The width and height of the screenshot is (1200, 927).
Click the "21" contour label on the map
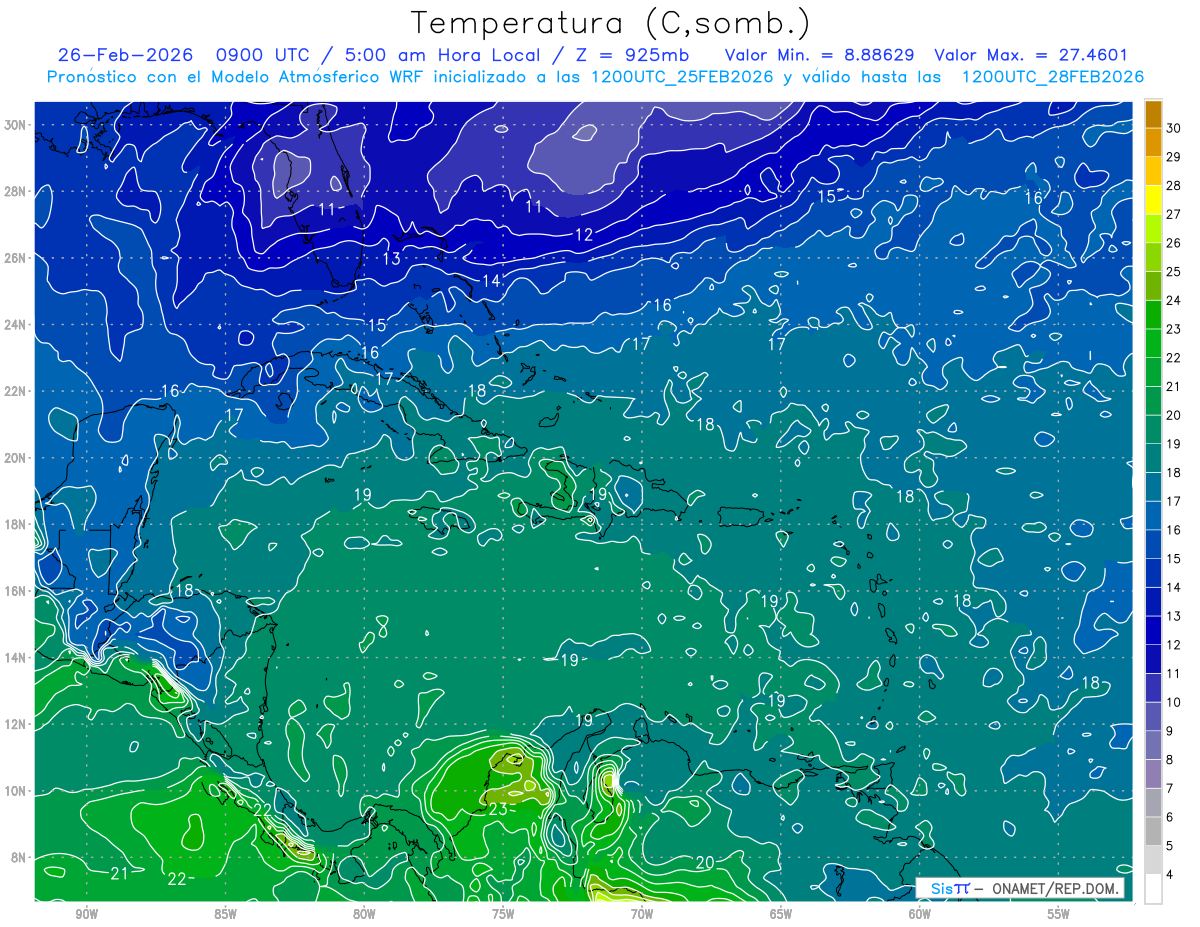pyautogui.click(x=119, y=873)
